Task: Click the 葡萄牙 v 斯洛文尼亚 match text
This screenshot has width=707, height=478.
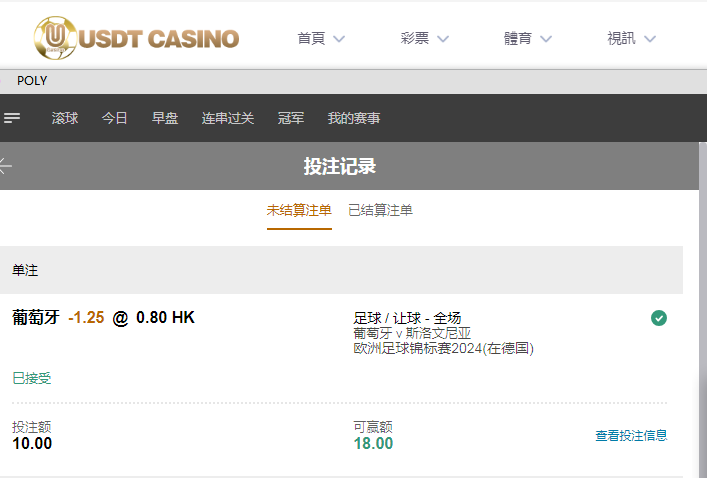Action: coord(412,333)
